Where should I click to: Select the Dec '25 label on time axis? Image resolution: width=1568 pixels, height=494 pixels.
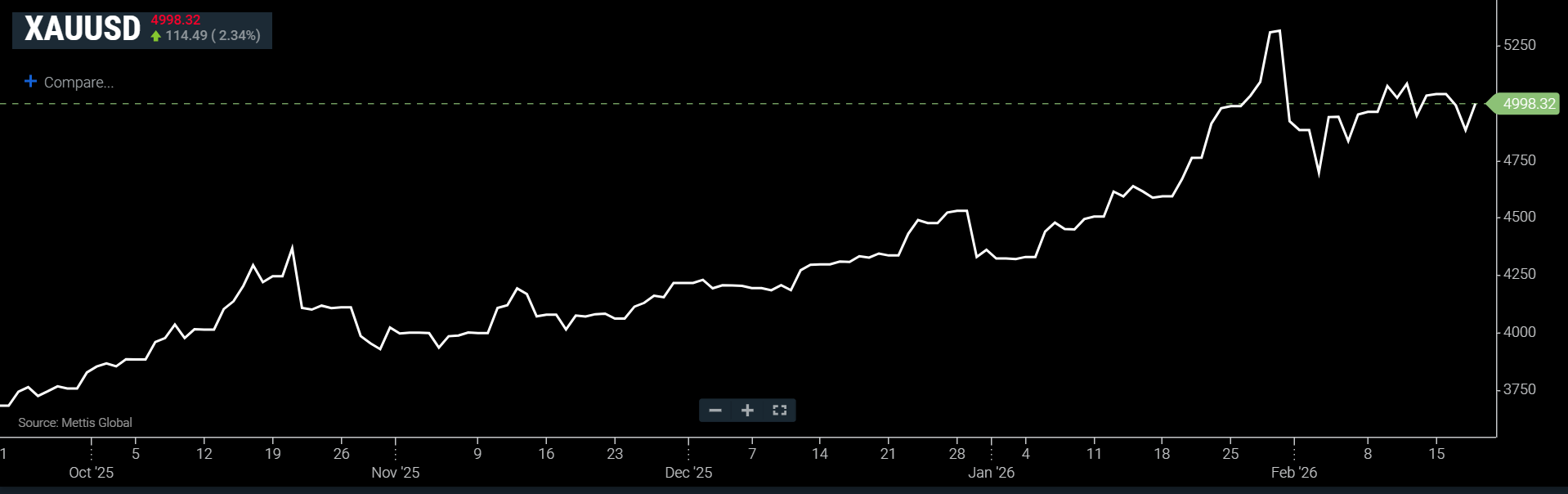coord(688,473)
